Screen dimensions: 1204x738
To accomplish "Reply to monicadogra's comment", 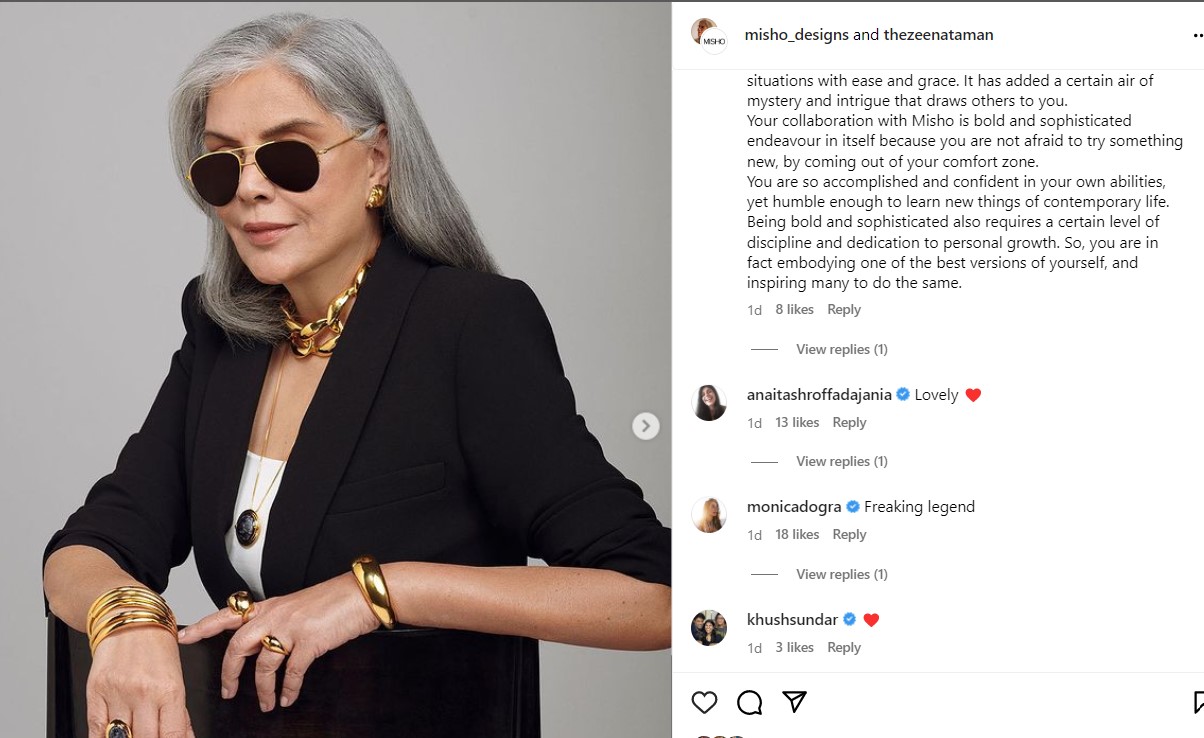I will pyautogui.click(x=849, y=535).
